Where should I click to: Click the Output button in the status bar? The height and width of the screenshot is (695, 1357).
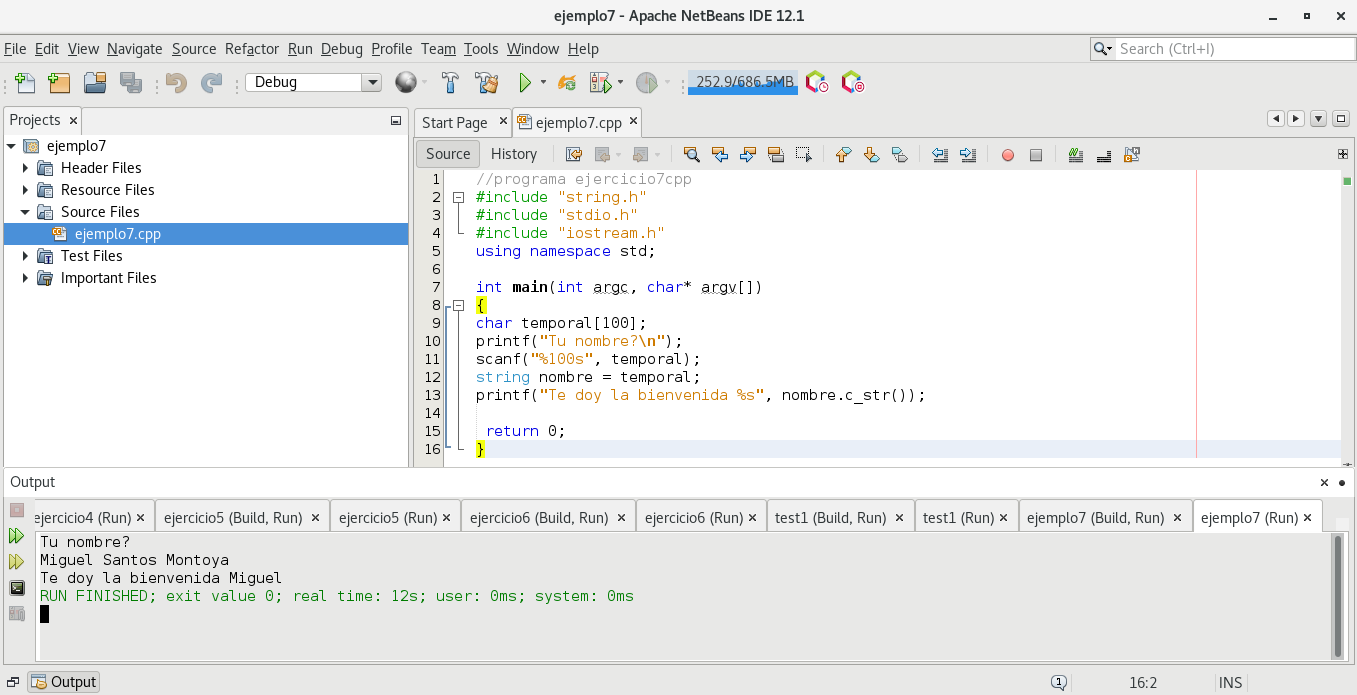tap(64, 682)
